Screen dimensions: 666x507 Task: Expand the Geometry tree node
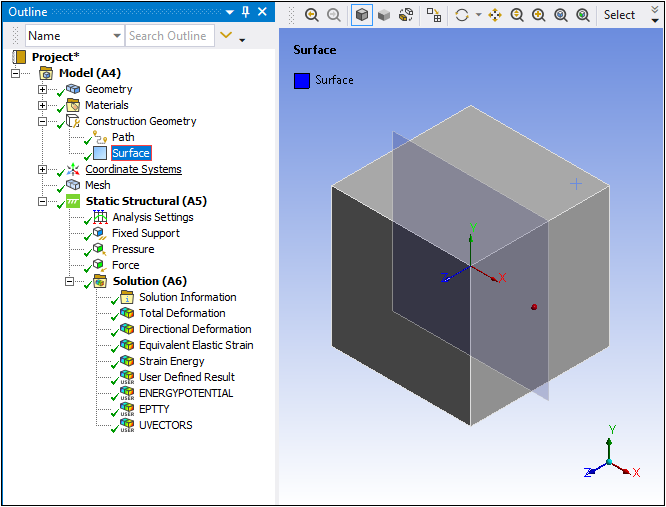coord(42,89)
